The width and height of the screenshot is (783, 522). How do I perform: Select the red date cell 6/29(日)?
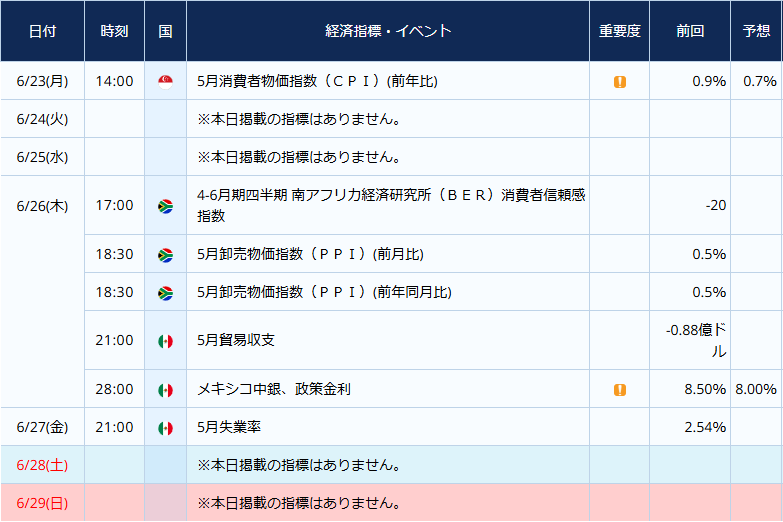[x=42, y=503]
